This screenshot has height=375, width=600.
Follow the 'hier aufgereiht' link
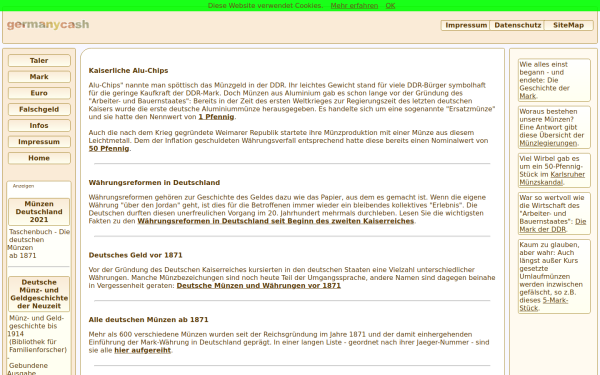(142, 351)
